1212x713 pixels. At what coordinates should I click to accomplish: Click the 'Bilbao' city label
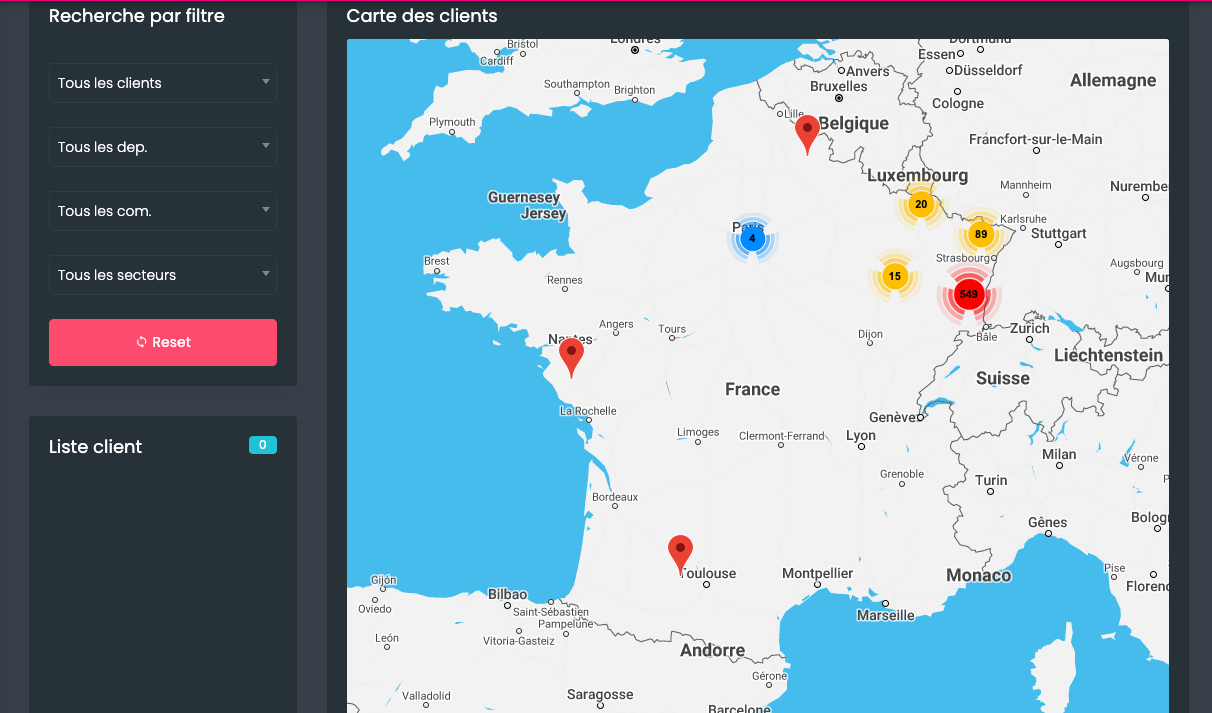tap(508, 595)
